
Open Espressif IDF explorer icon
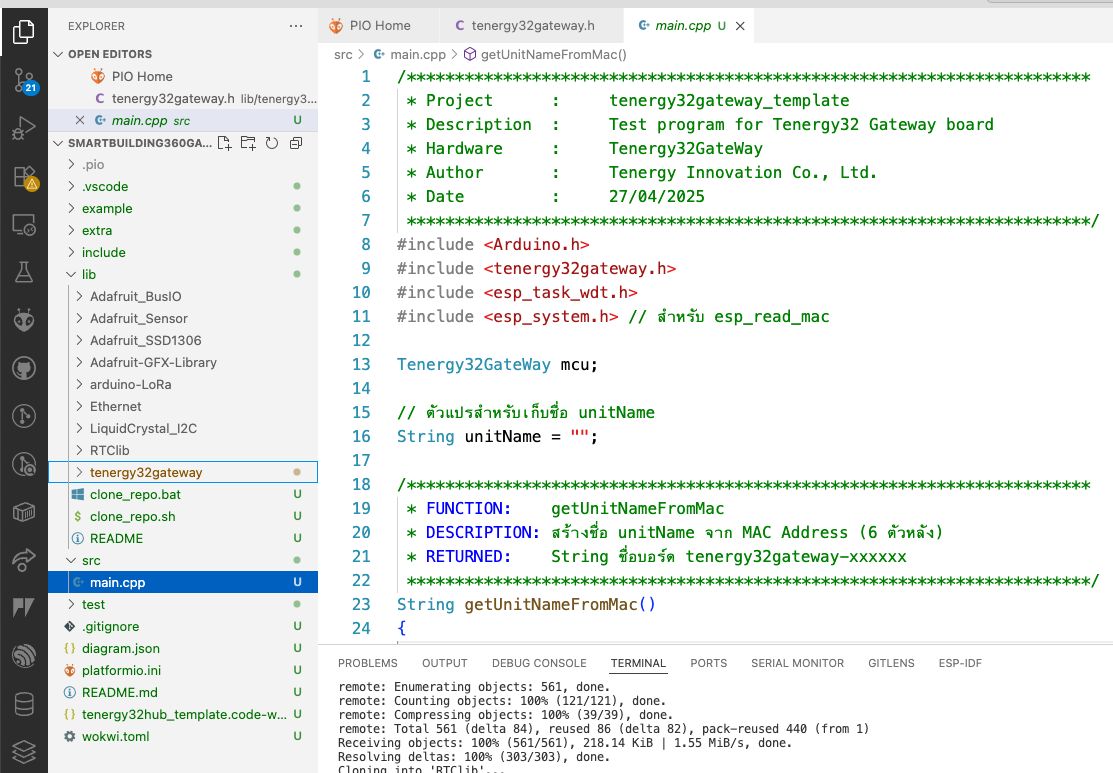coord(23,655)
